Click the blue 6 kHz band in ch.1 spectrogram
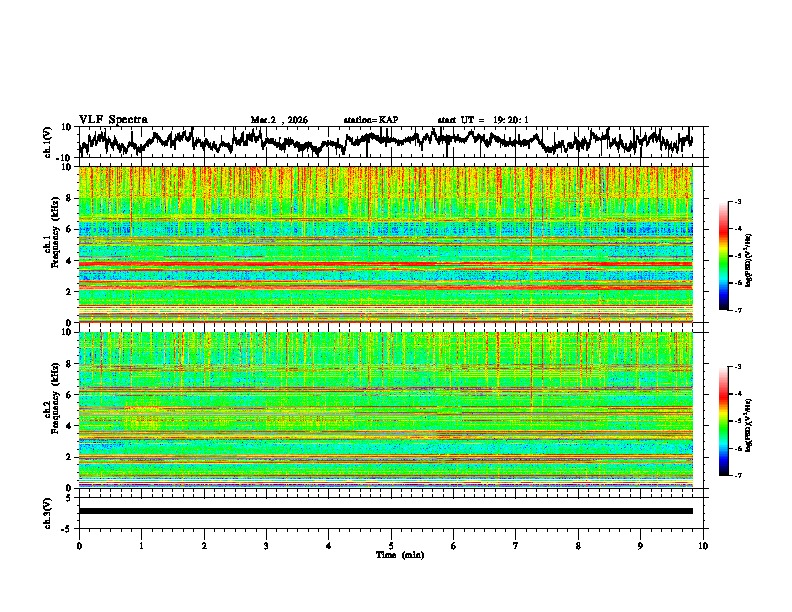Viewport: 792px width, 612px height. tap(386, 229)
